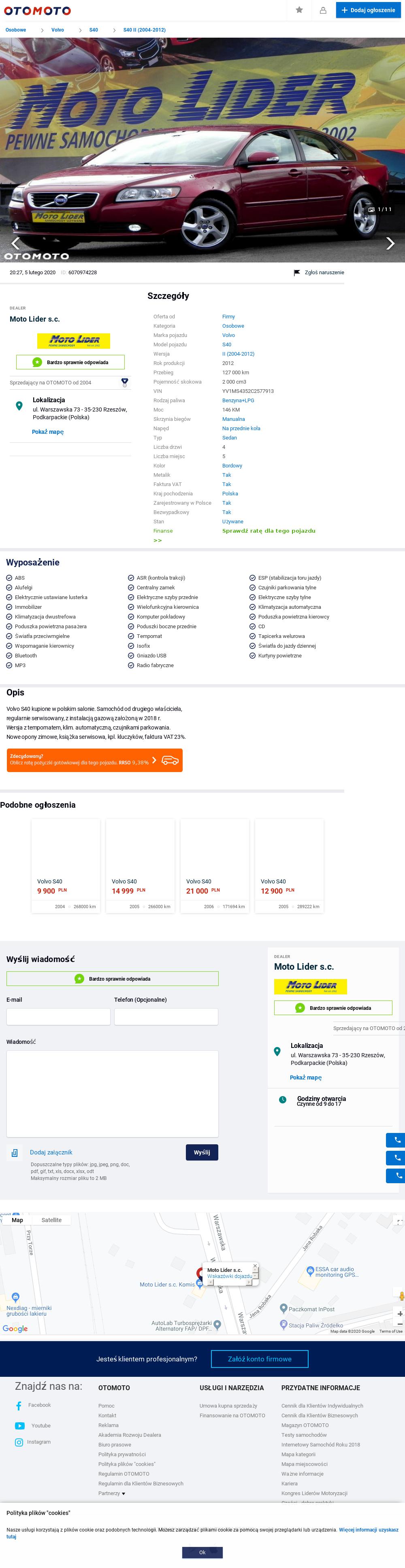The height and width of the screenshot is (1568, 405).
Task: Open Regulamin OTOMOTO footer link
Action: 124,1474
